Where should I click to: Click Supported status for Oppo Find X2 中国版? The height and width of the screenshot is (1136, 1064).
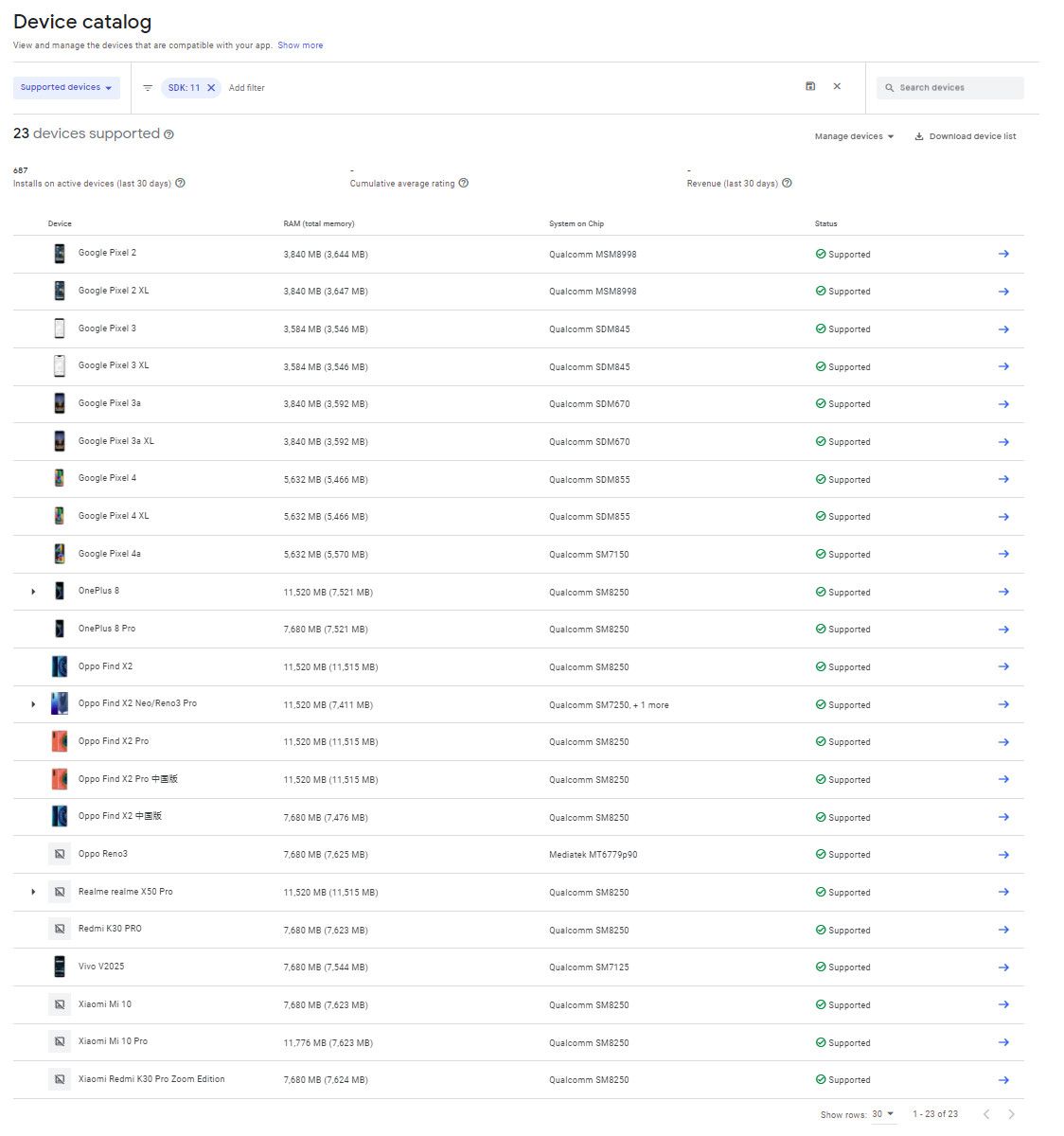842,818
